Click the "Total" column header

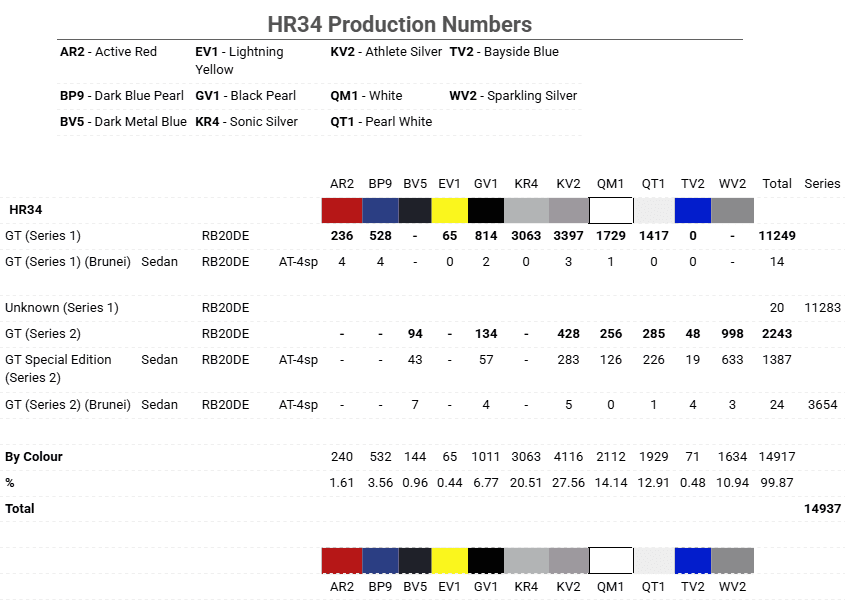[x=777, y=184]
